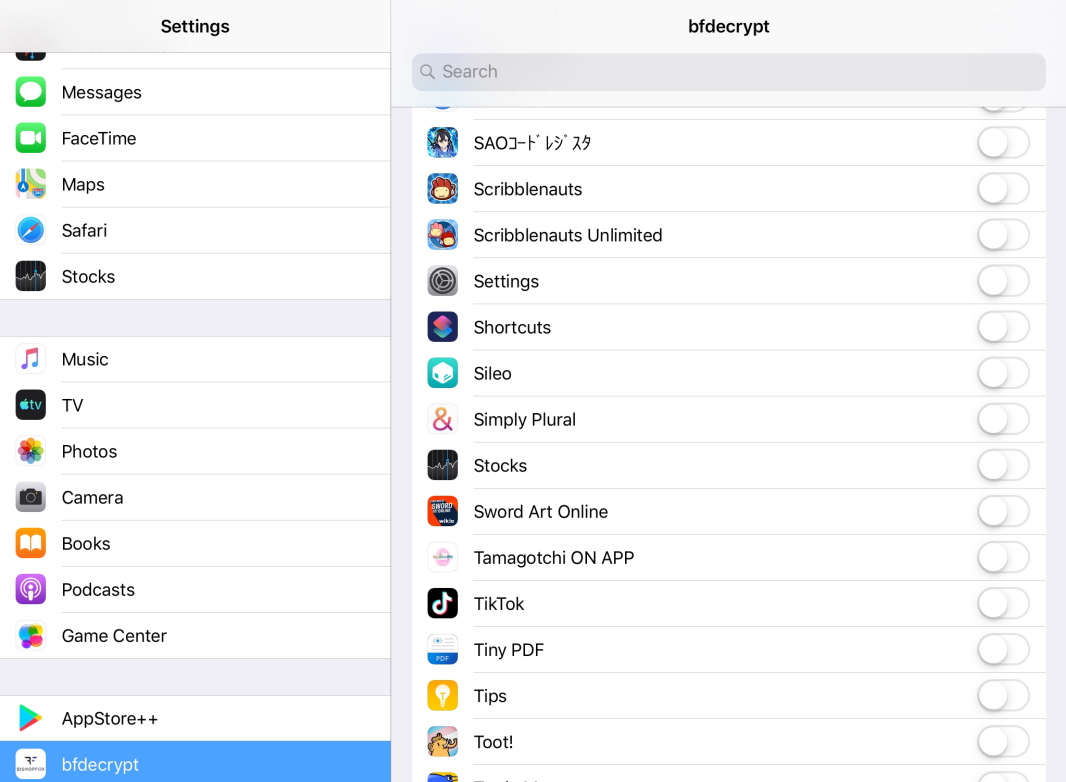Click the Shortcuts app icon
The image size is (1066, 782).
coord(442,327)
